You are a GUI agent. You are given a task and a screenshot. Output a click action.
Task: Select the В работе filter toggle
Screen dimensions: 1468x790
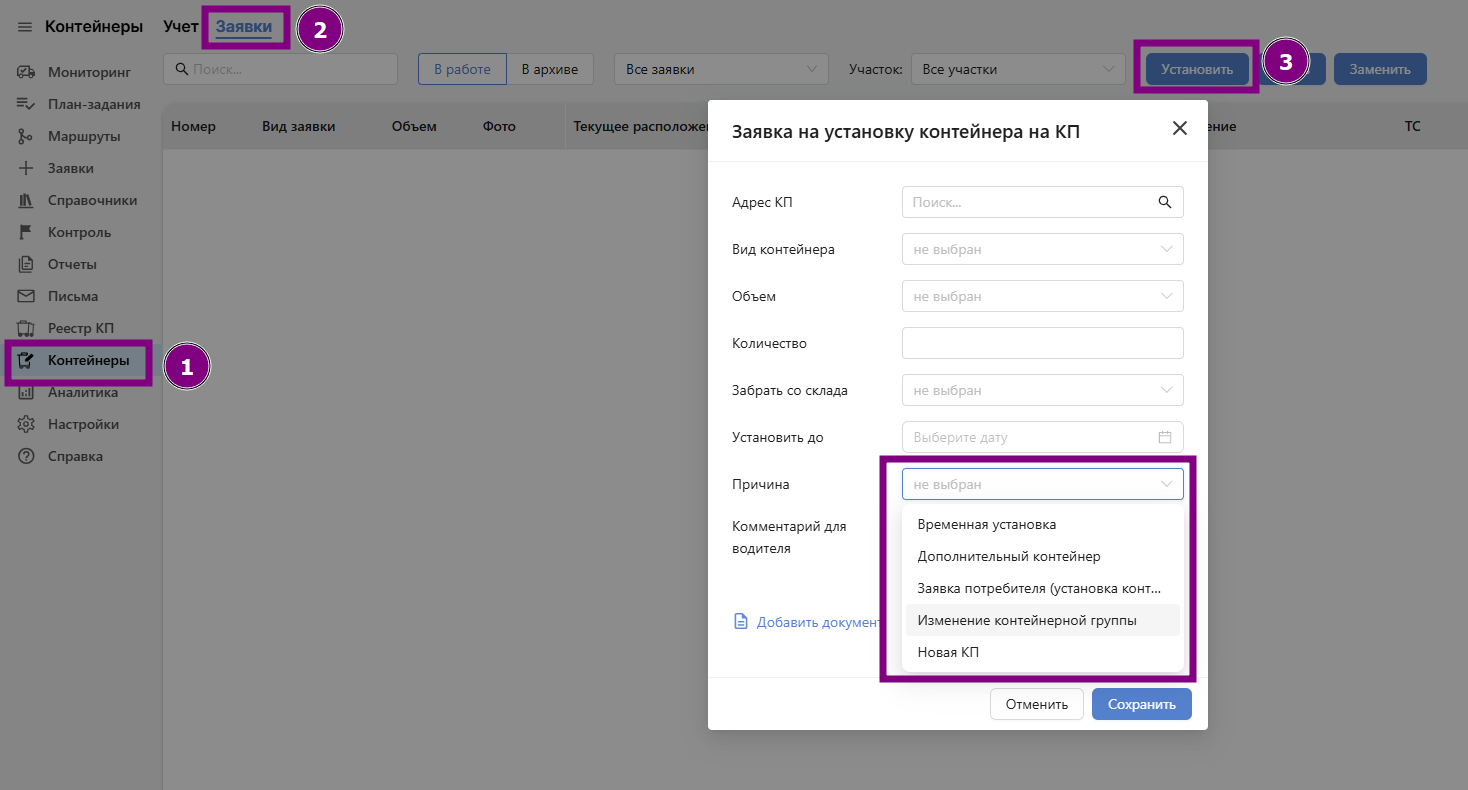[x=462, y=69]
